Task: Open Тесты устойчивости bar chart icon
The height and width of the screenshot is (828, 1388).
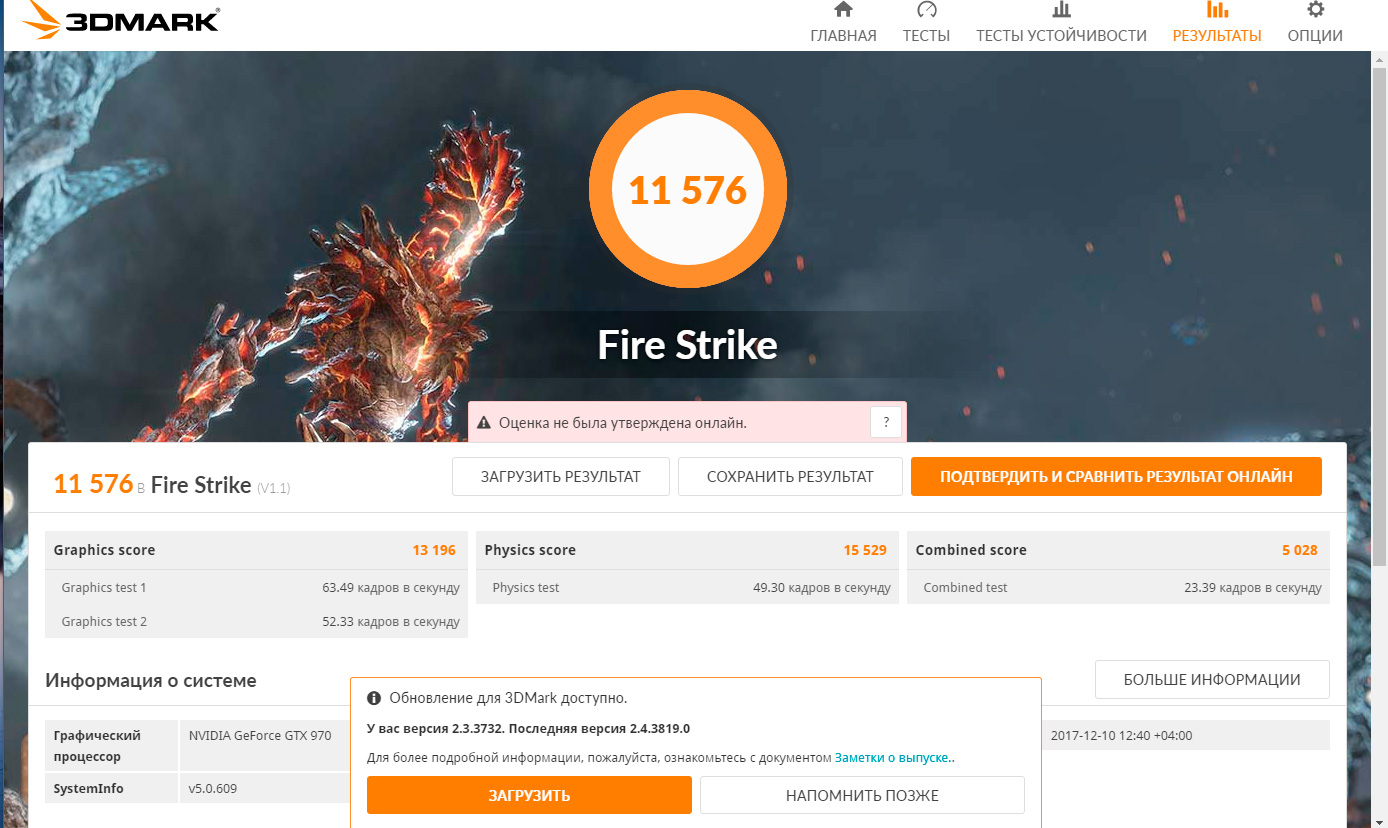Action: [x=1061, y=10]
